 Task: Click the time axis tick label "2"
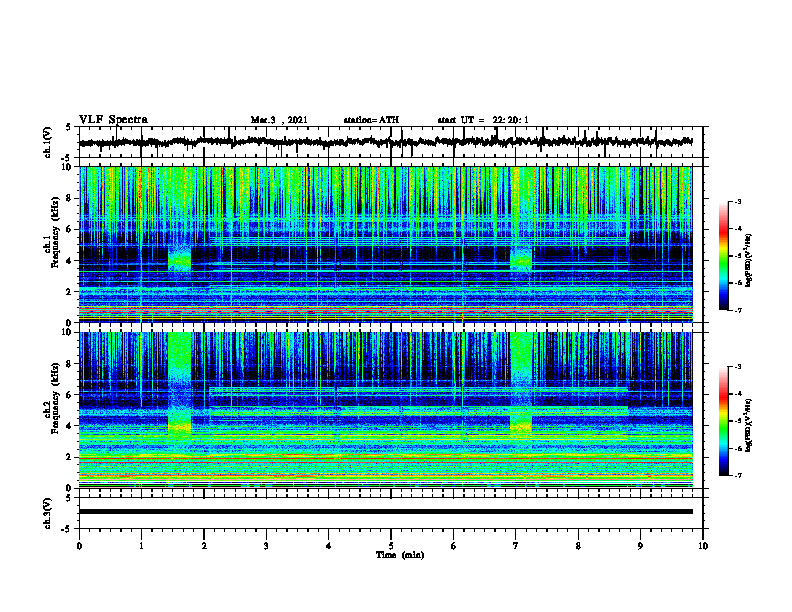click(204, 546)
